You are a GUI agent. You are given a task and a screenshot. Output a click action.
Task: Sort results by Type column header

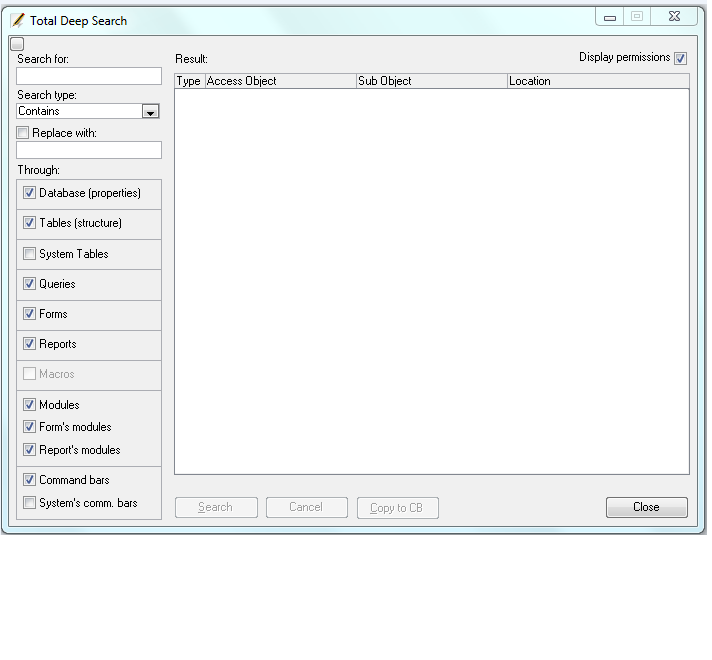190,81
